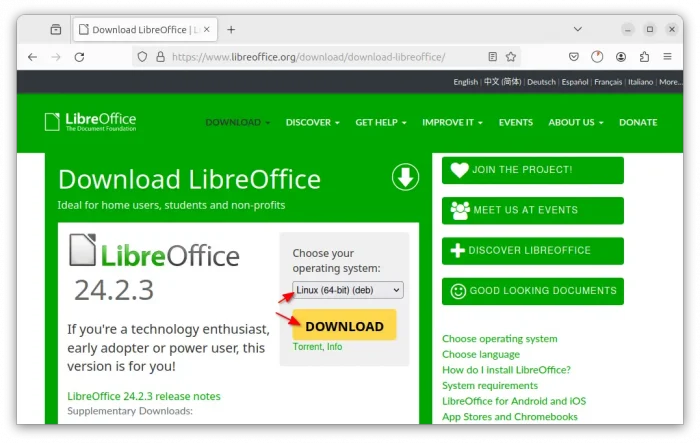Open the EVENTS navigation item
The height and width of the screenshot is (443, 700).
click(x=515, y=122)
